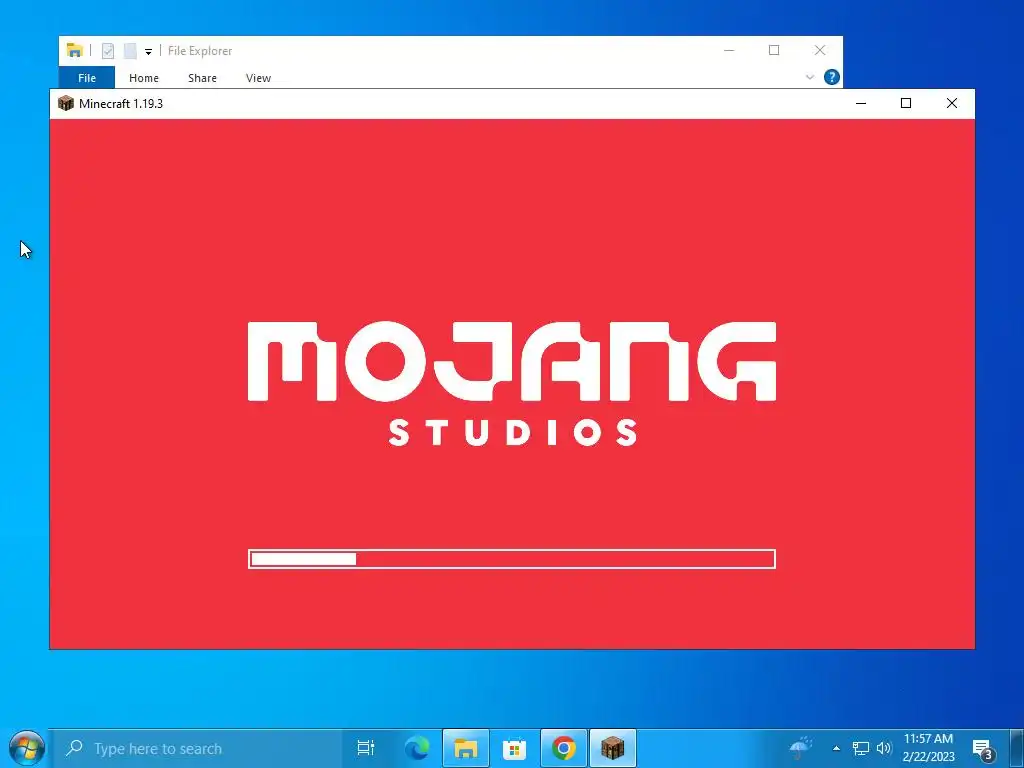1024x768 pixels.
Task: Open the weather umbrella tray icon
Action: click(x=801, y=747)
